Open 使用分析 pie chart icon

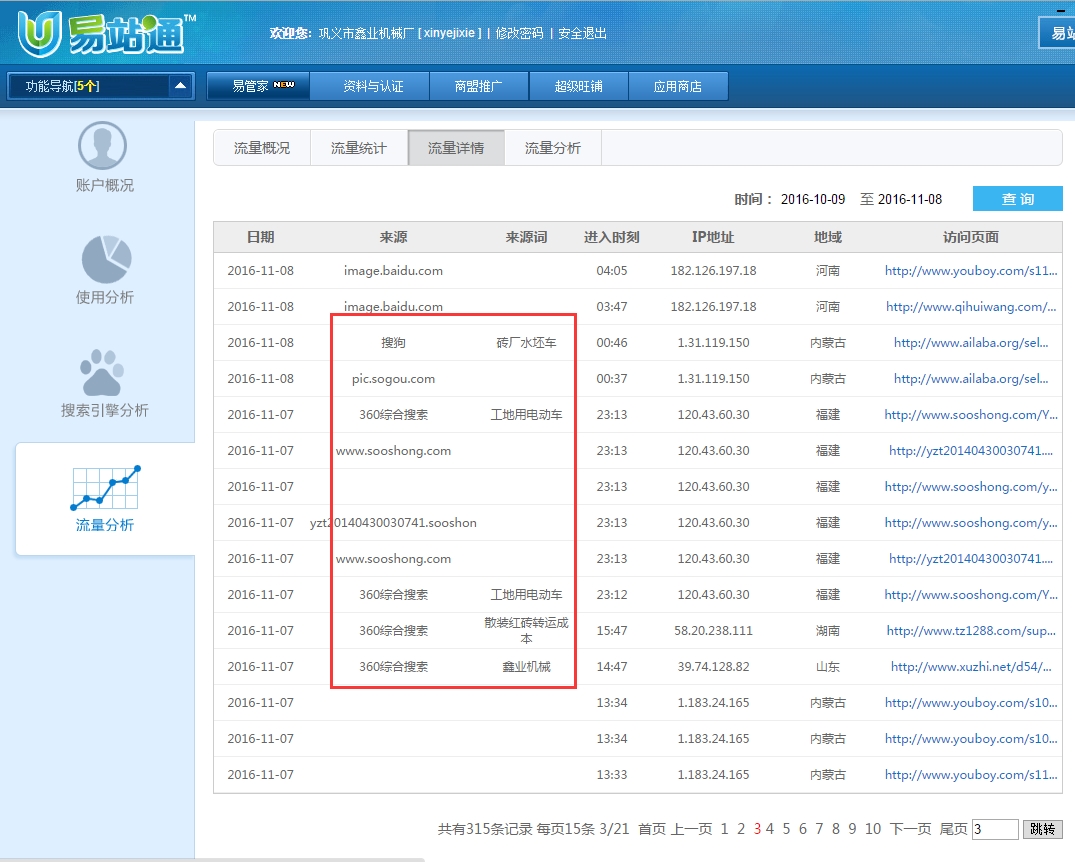[107, 258]
